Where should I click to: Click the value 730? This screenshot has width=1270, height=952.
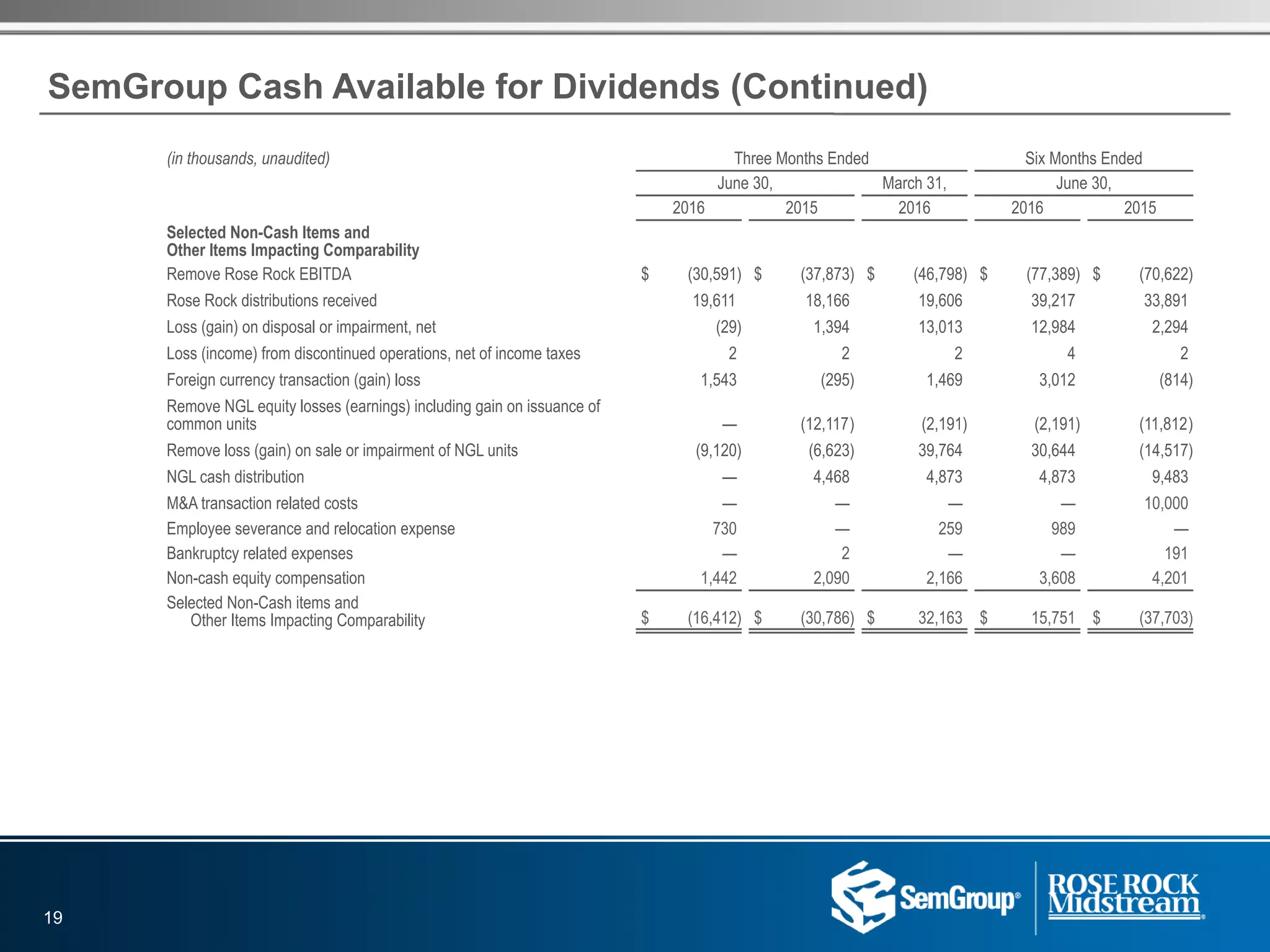click(724, 529)
